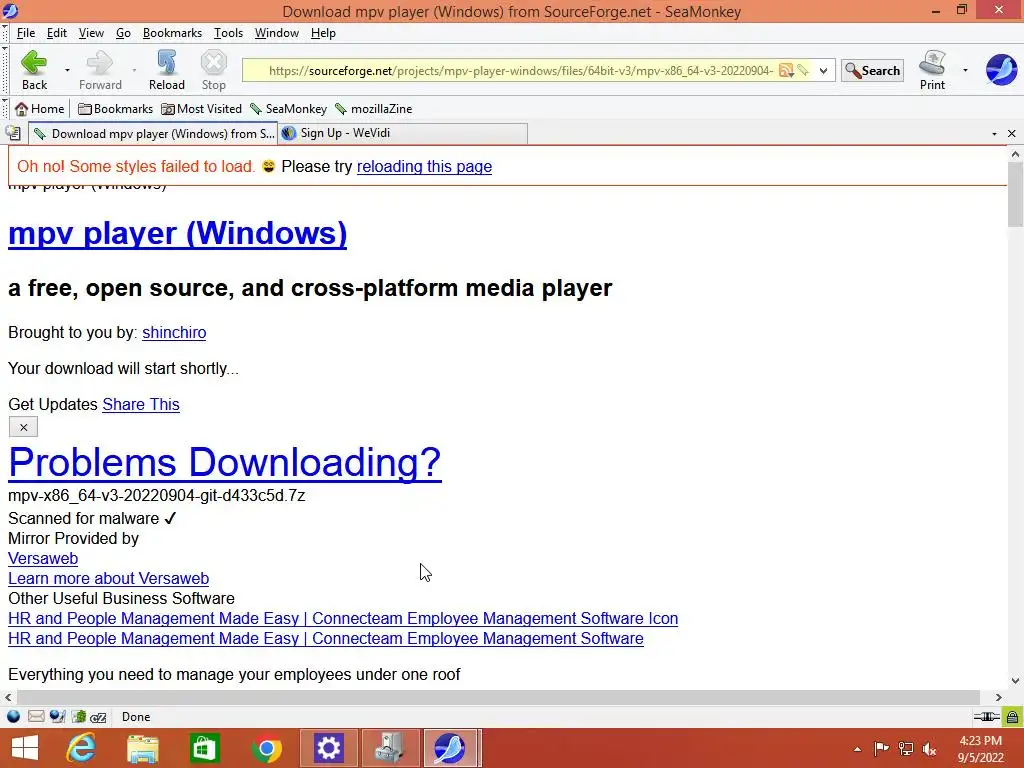Click the SeaMonkey throbber logo in the toolbar
The width and height of the screenshot is (1024, 768).
coord(1001,70)
